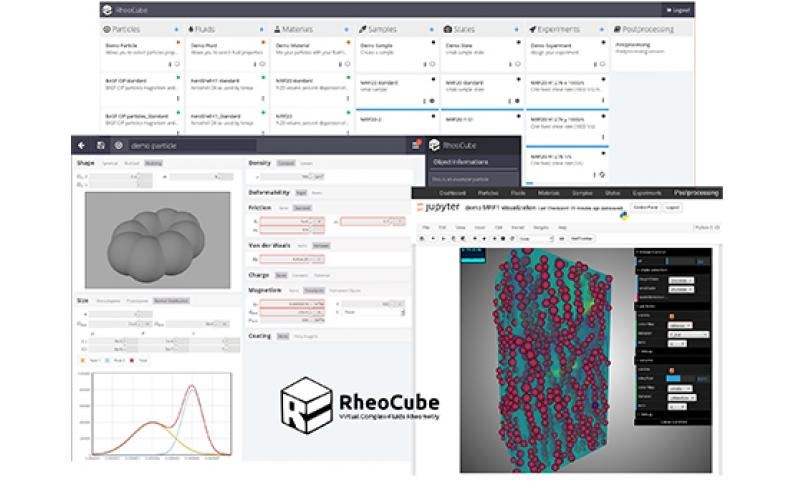The width and height of the screenshot is (800, 500).
Task: Toggle the Peak 1 legend swatch
Action: point(83,360)
